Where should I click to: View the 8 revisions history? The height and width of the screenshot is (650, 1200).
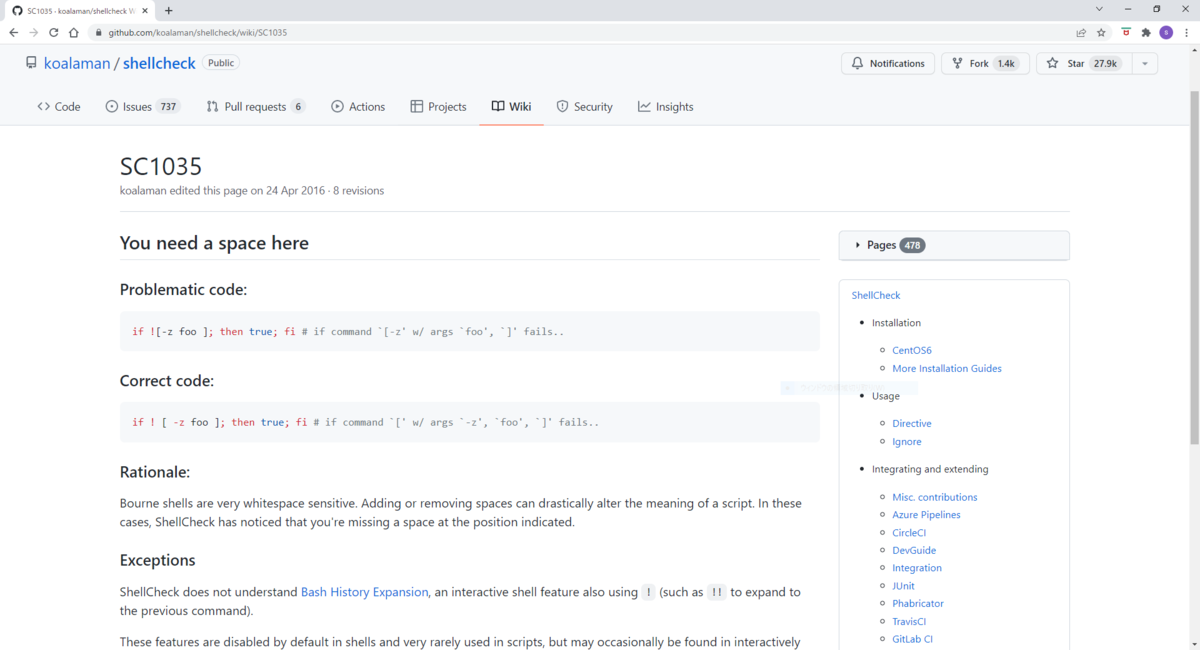pos(358,190)
